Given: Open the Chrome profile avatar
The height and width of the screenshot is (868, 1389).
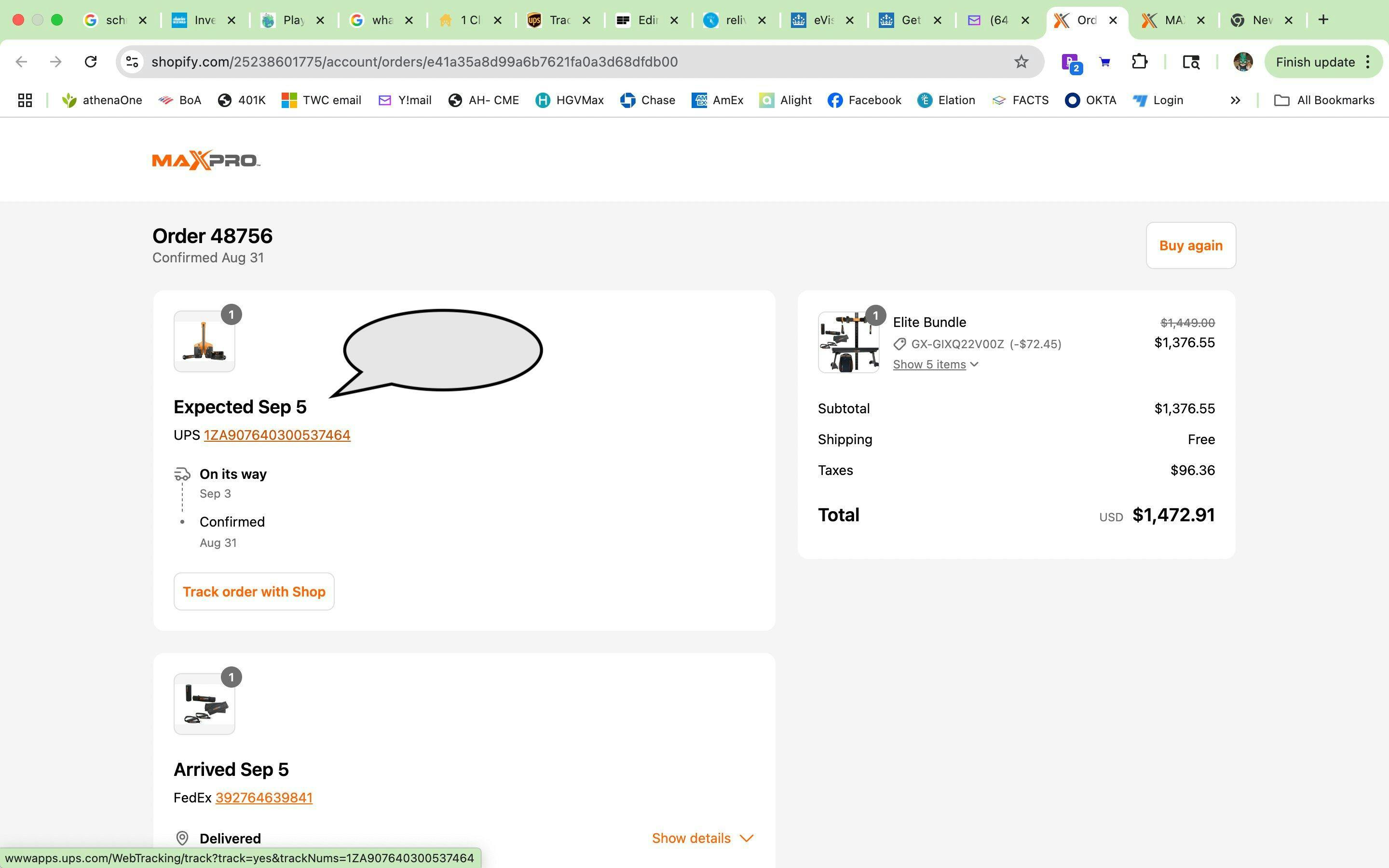Looking at the screenshot, I should tap(1243, 62).
